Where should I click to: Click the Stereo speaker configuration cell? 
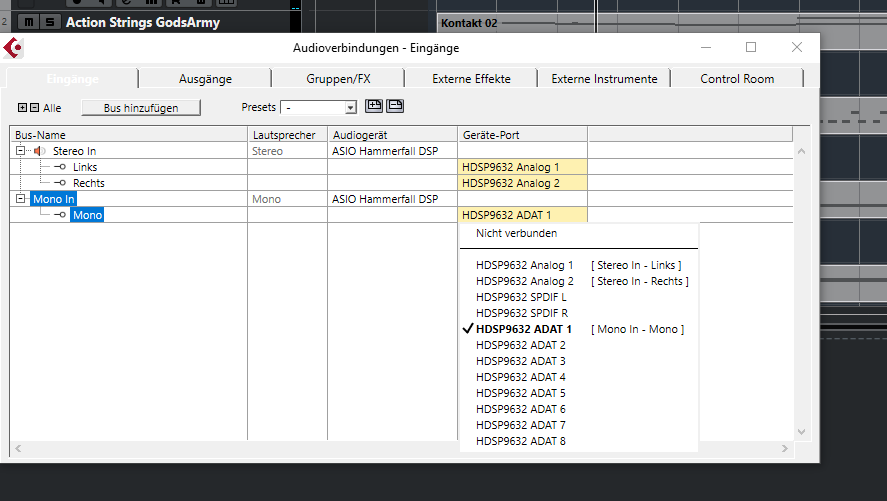287,151
